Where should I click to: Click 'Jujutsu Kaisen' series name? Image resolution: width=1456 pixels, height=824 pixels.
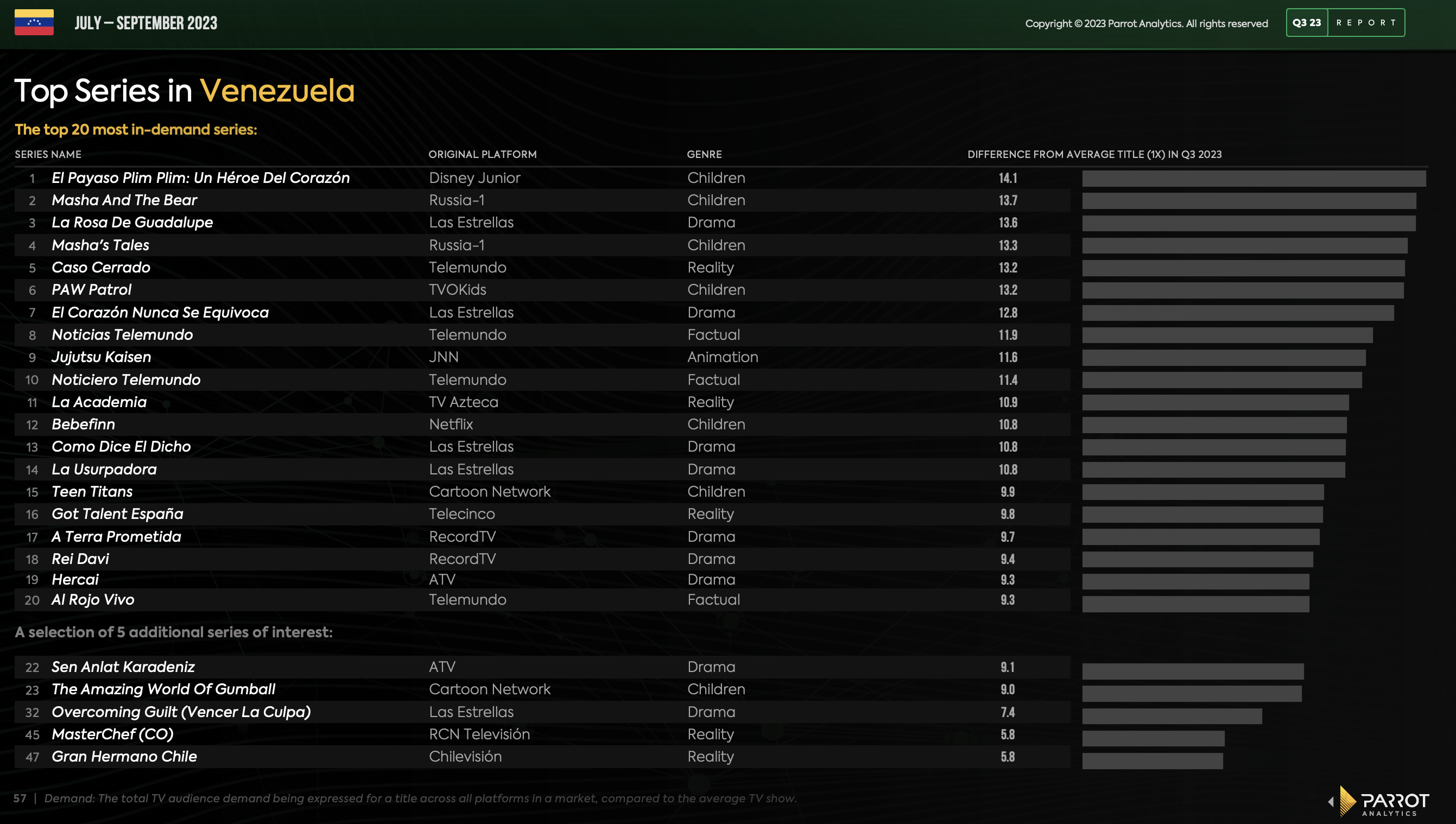pos(102,357)
